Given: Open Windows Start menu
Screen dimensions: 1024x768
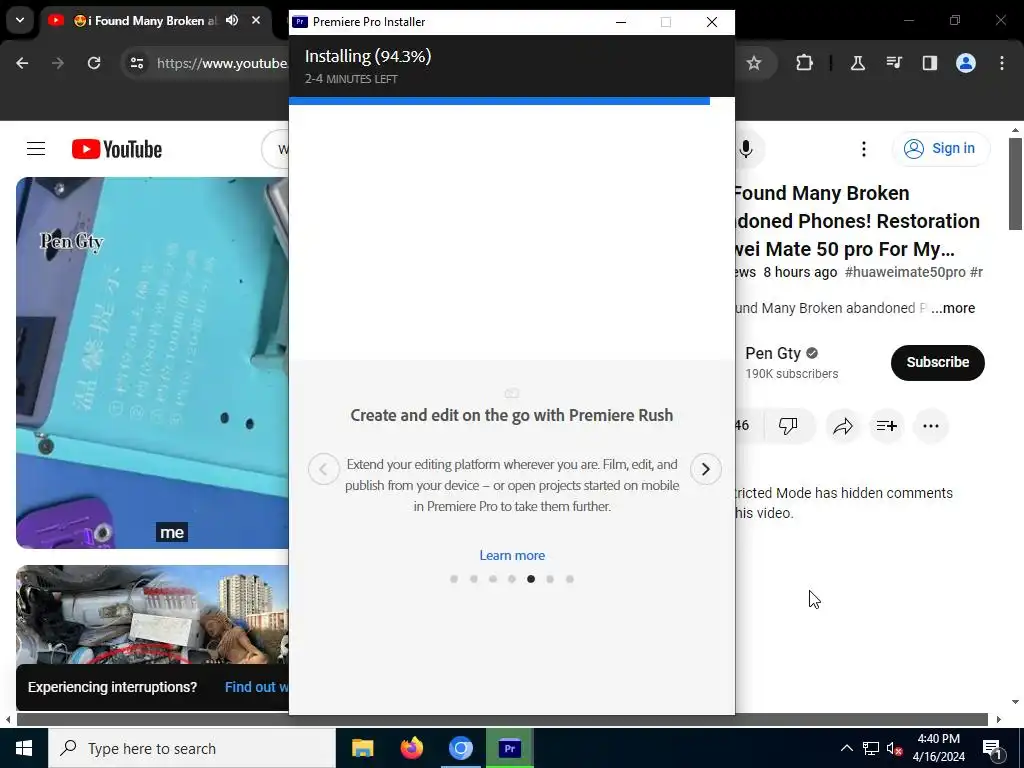Looking at the screenshot, I should point(24,748).
